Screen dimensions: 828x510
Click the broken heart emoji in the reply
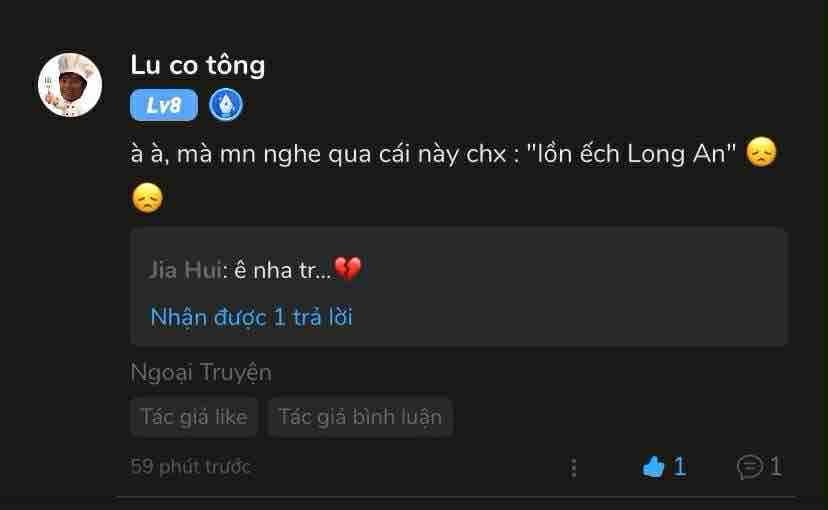tap(347, 269)
